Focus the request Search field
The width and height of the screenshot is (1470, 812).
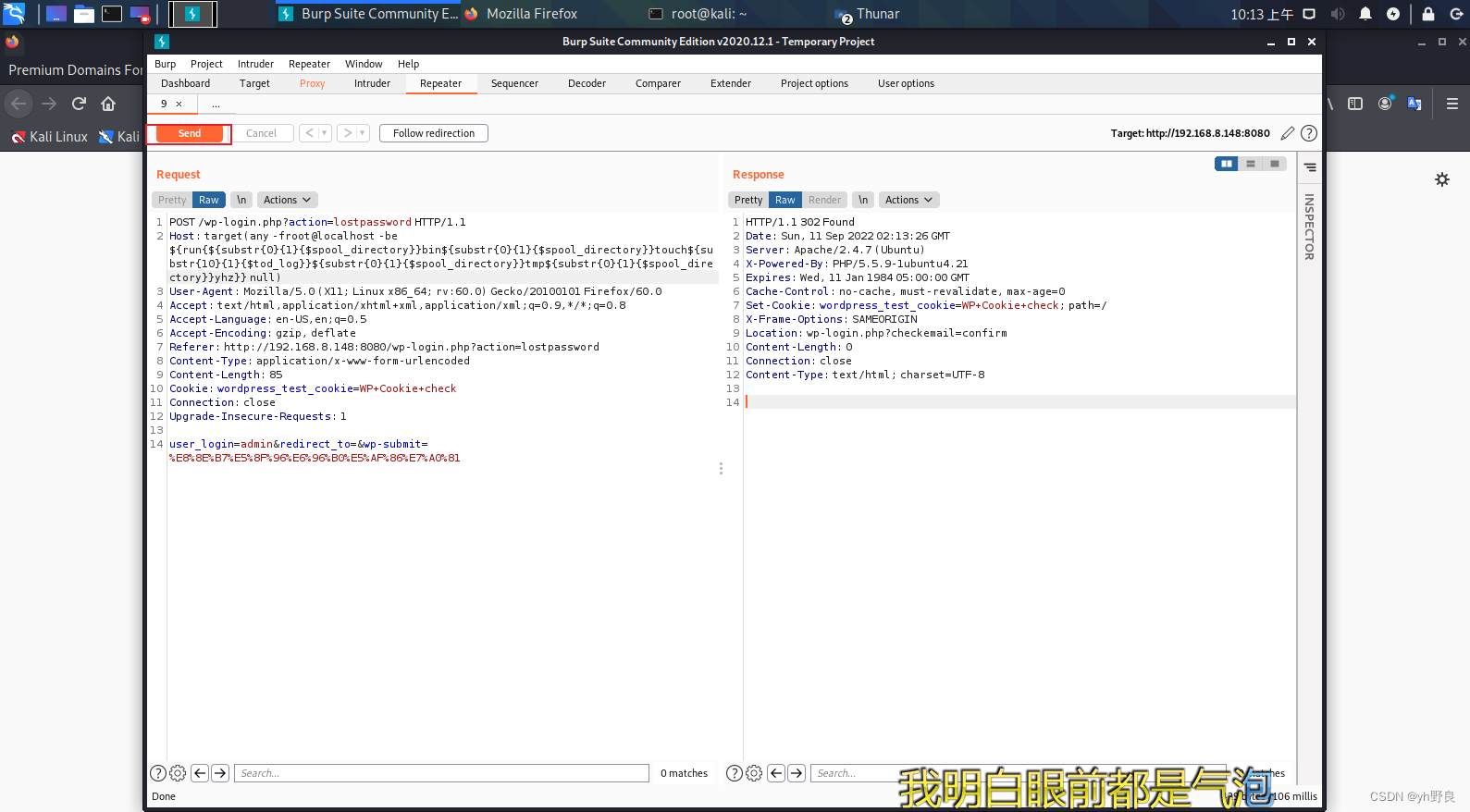tap(442, 773)
